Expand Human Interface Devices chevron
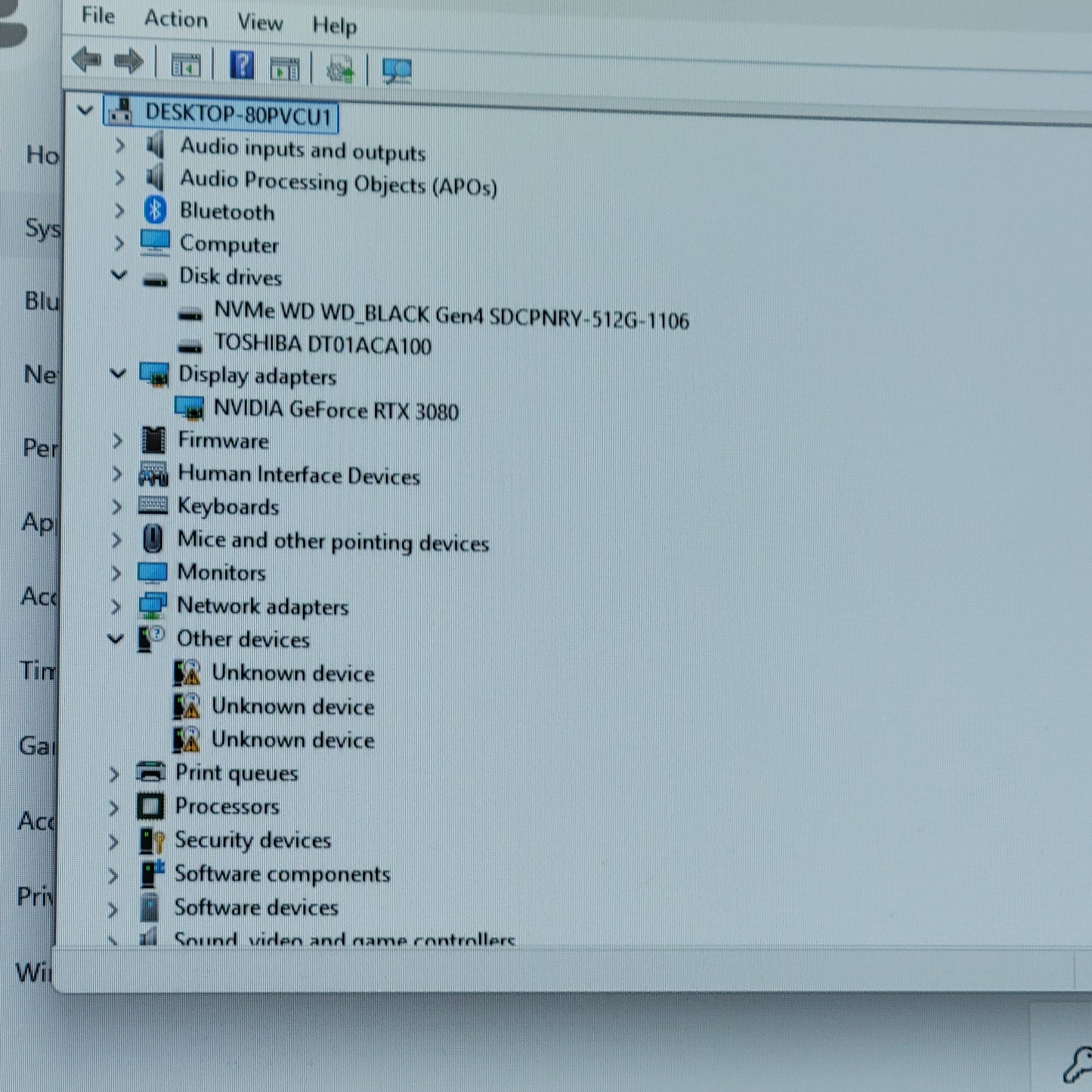1092x1092 pixels. [x=117, y=473]
